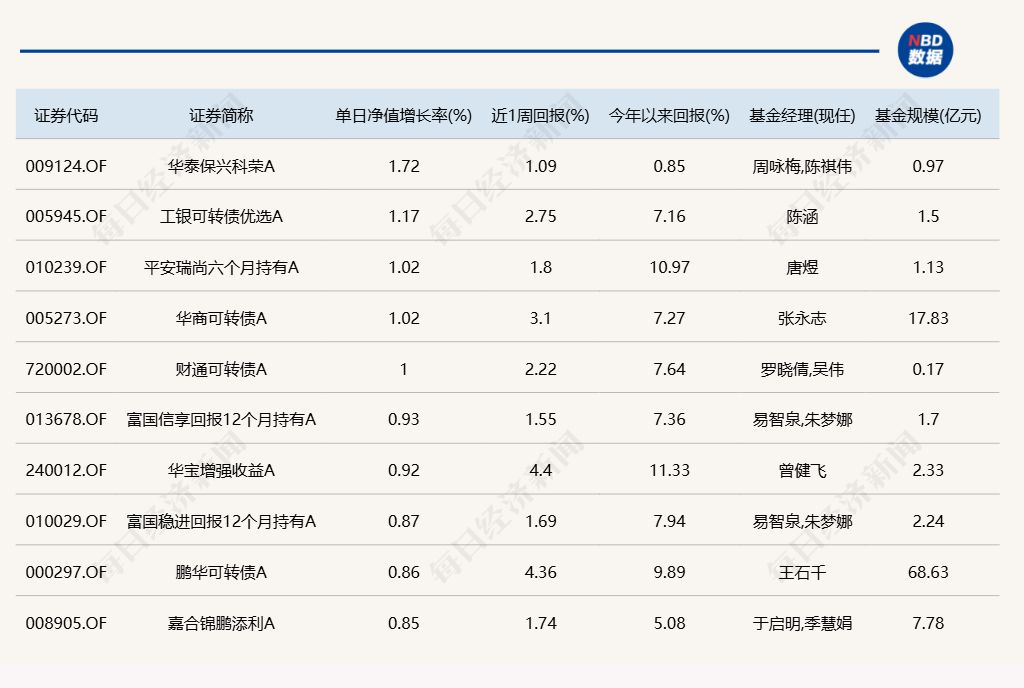Click year-to-date return value 7.64
Screen dimensions: 1024x688
pos(669,369)
